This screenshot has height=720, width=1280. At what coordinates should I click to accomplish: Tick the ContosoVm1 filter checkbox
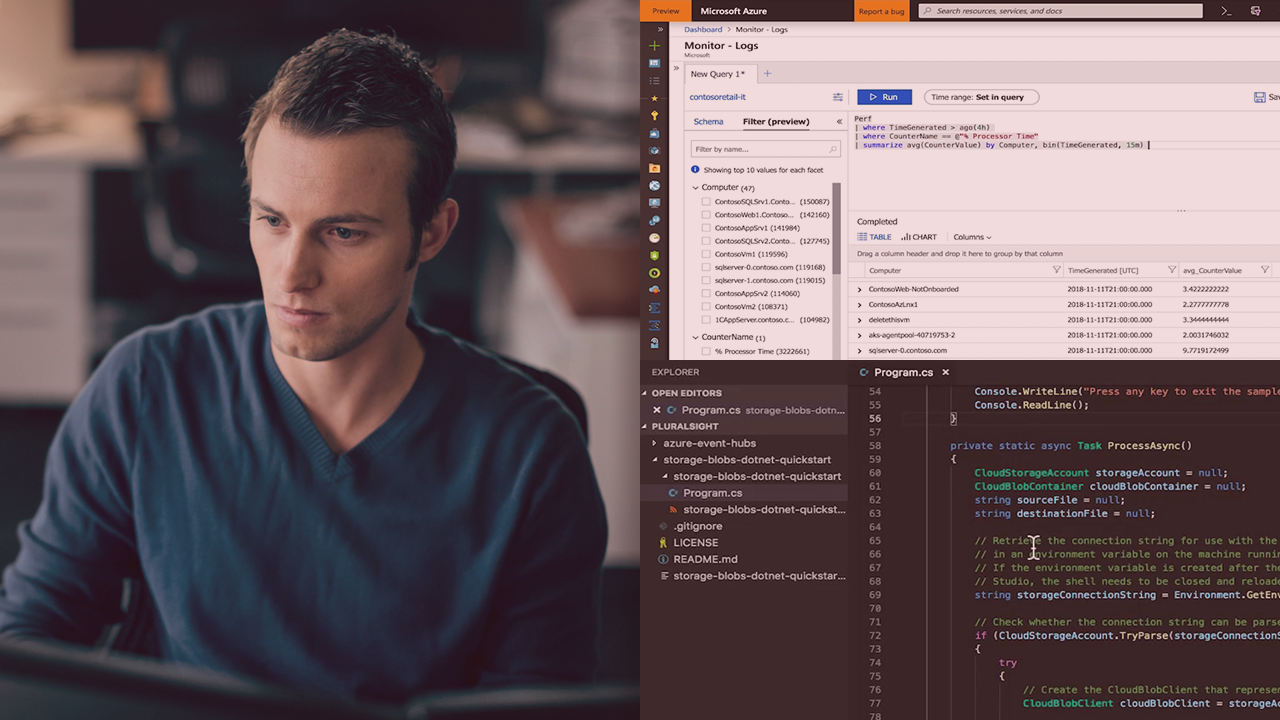pyautogui.click(x=706, y=254)
